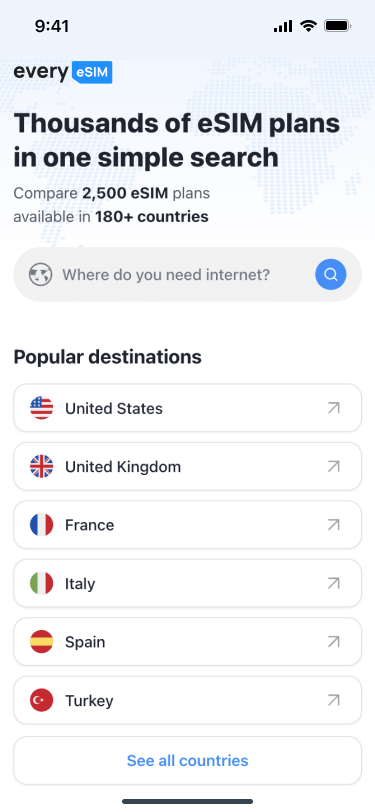Tap the everyeSIM logo
The image size is (375, 812).
pos(63,72)
